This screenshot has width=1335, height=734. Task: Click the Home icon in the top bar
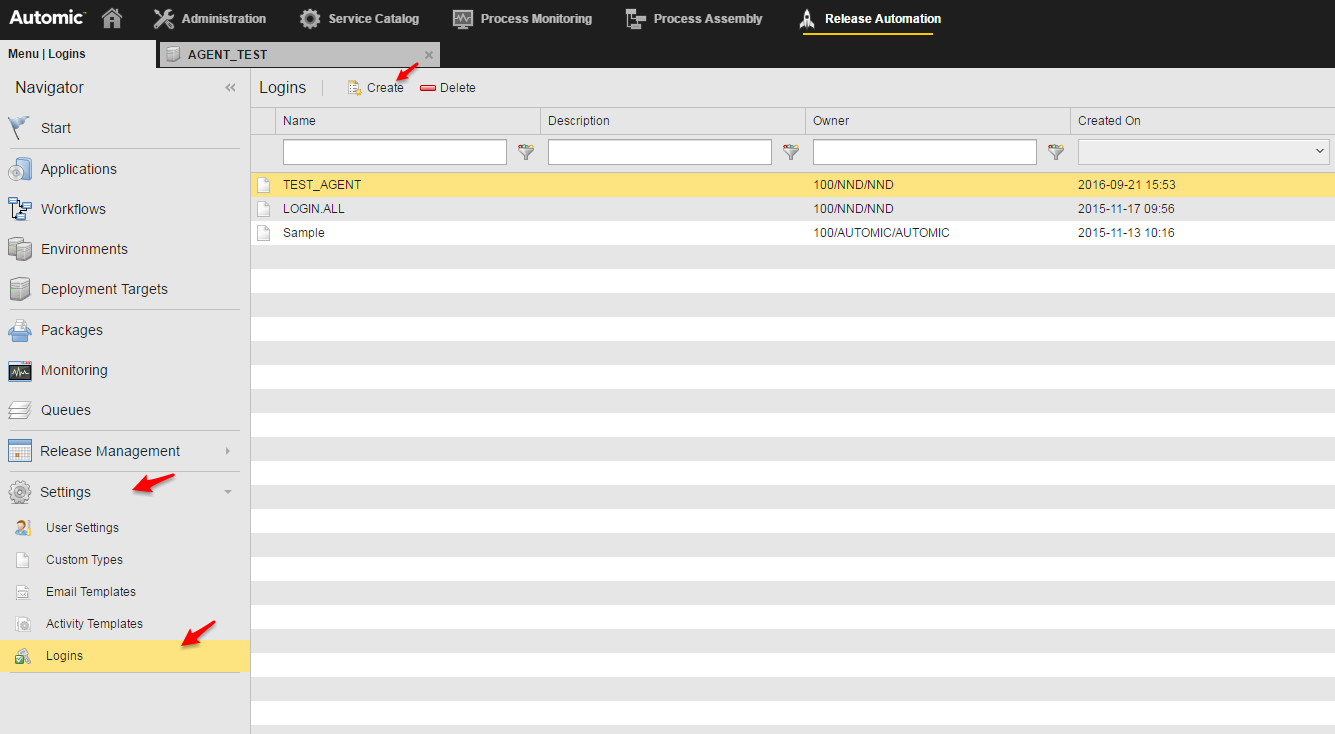(110, 17)
